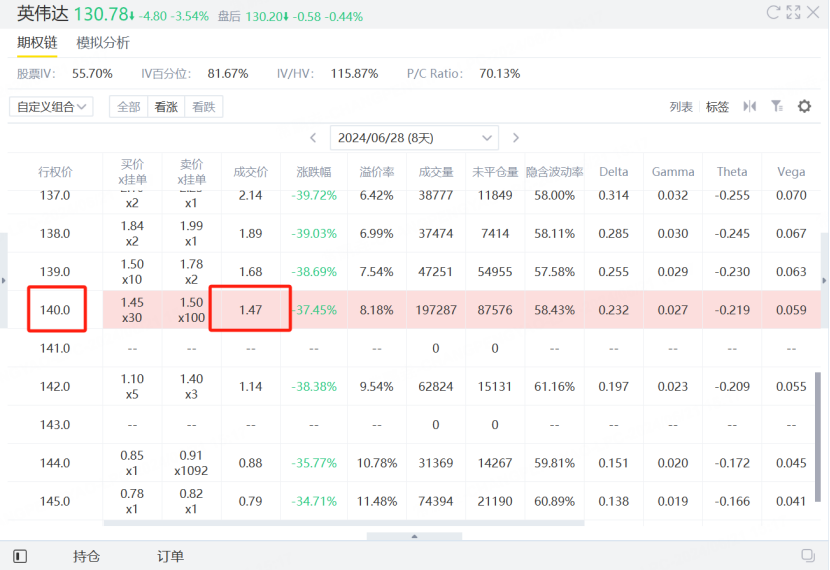Open the 订单 tab at the bottom

[x=170, y=556]
